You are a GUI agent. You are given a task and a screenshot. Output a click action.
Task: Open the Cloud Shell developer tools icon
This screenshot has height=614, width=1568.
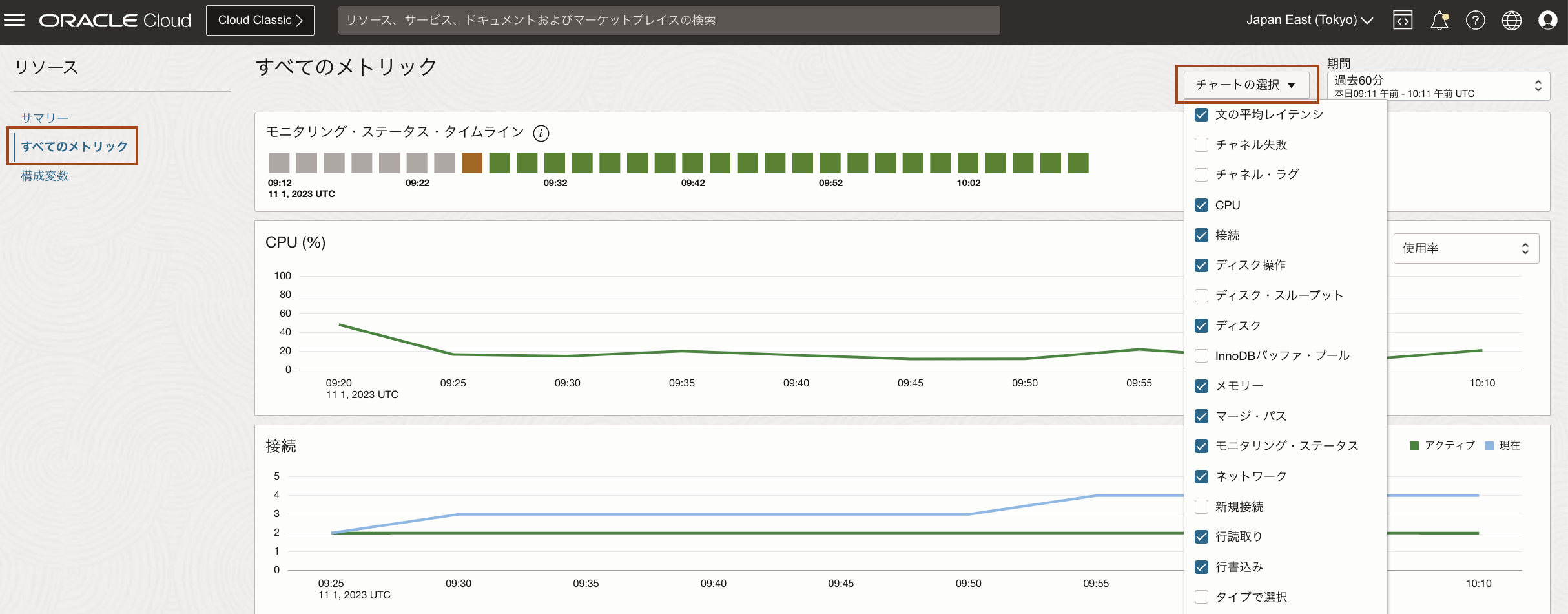[x=1403, y=20]
